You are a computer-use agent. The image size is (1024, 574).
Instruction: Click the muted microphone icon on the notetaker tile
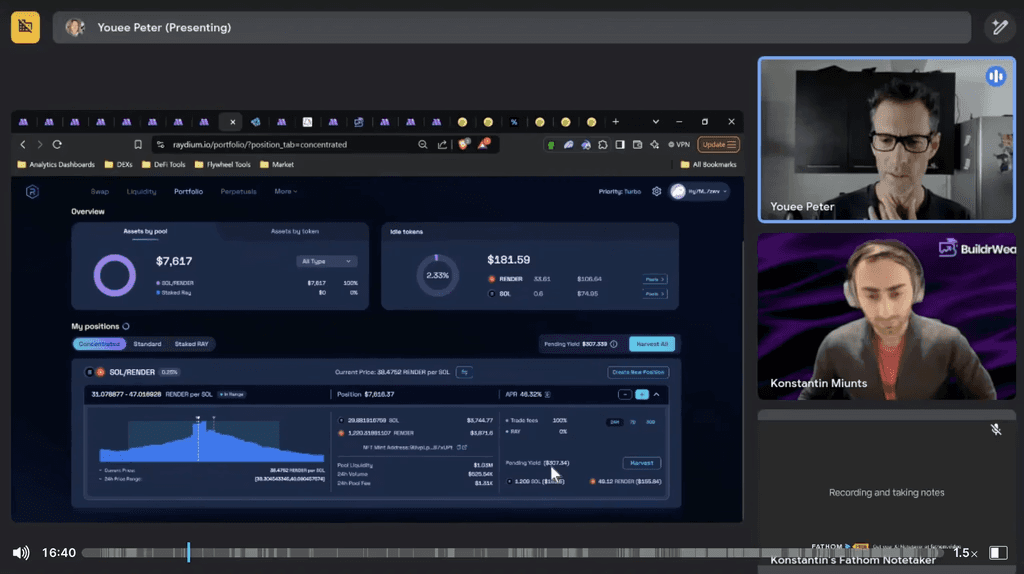tap(995, 429)
